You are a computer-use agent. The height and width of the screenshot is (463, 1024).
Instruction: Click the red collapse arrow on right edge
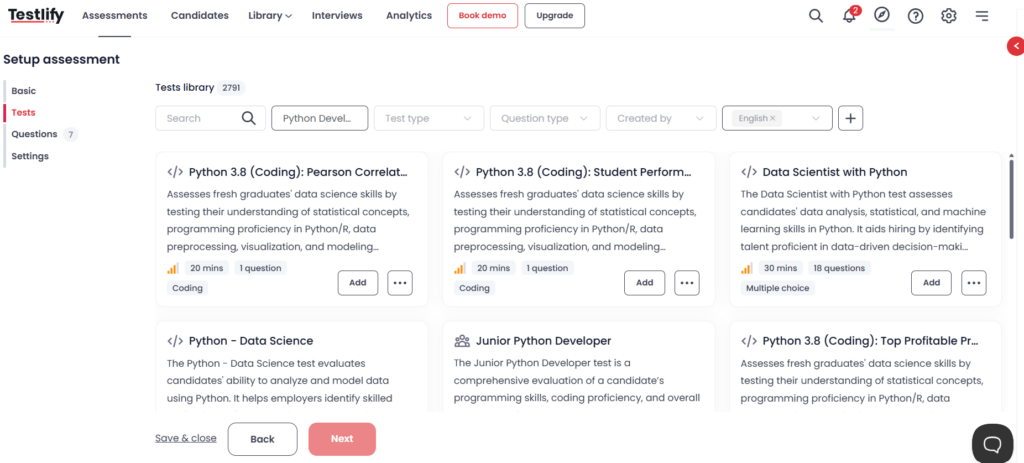coord(1015,46)
